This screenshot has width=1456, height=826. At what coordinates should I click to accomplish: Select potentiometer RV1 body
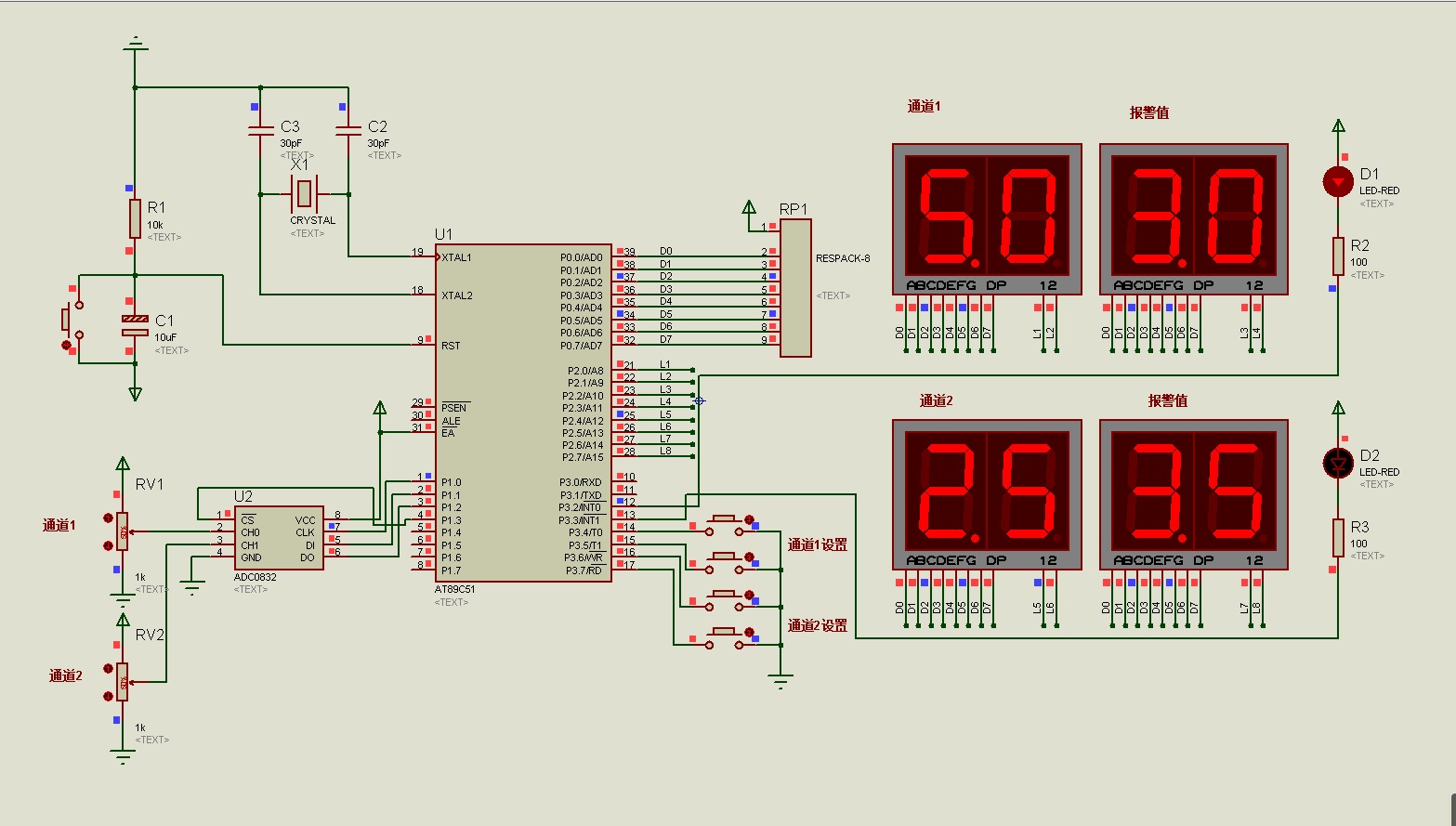[122, 531]
